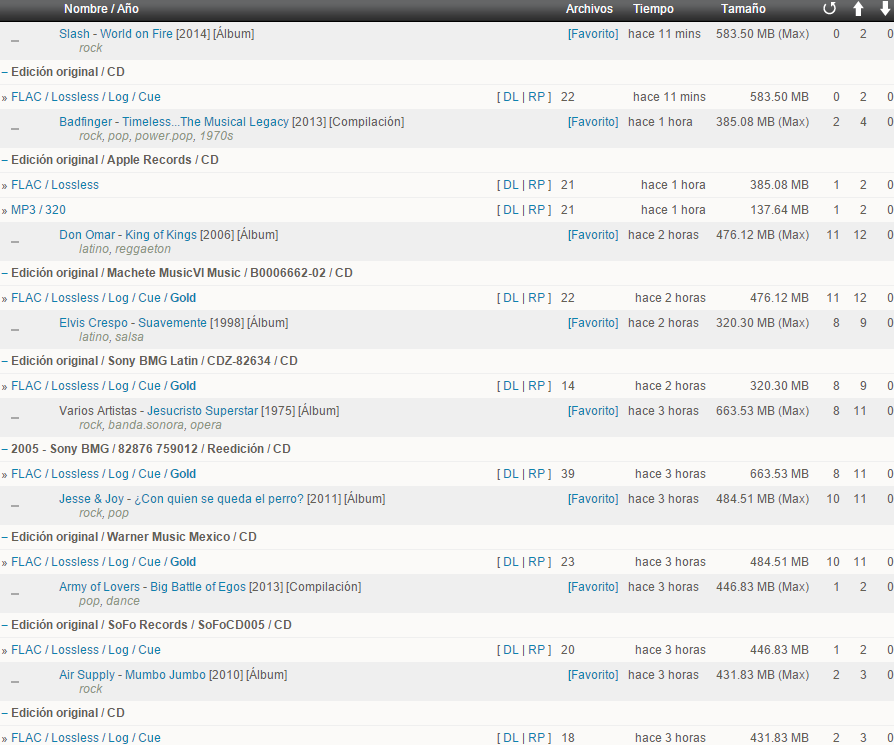Click the » chevron beside the MP3/320 entry

6,209
